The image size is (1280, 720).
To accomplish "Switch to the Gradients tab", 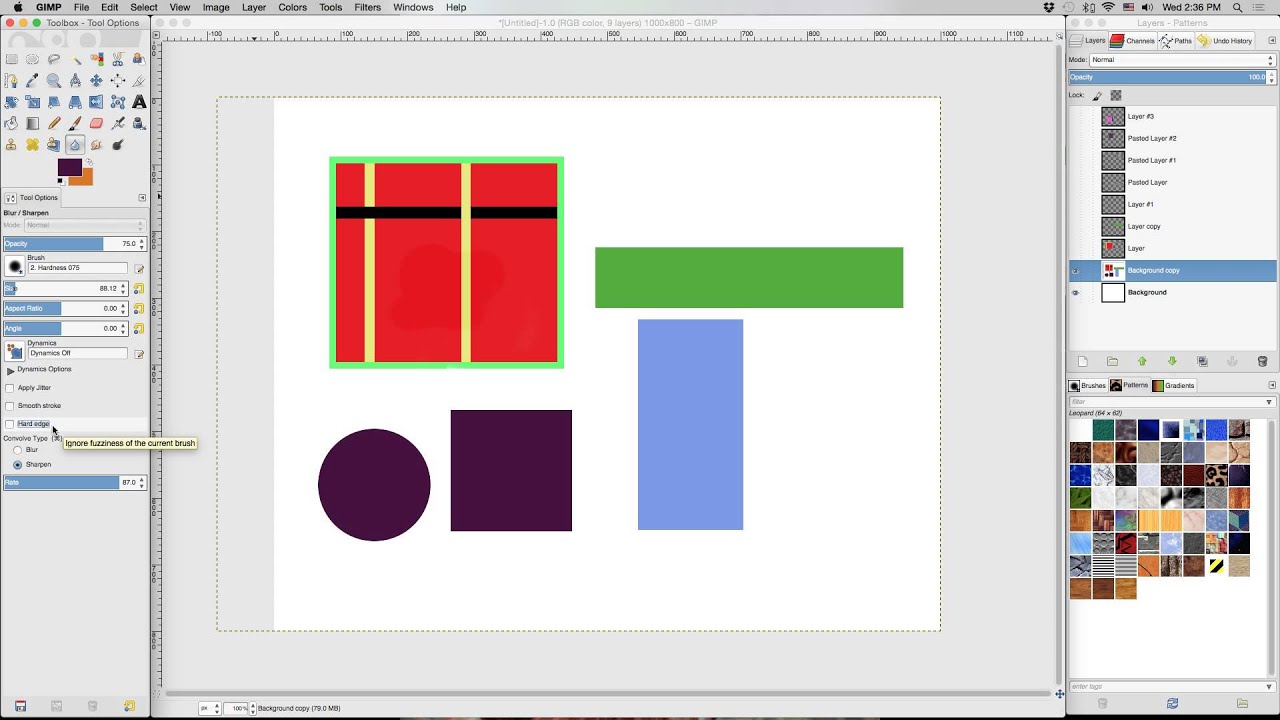I will click(x=1173, y=385).
